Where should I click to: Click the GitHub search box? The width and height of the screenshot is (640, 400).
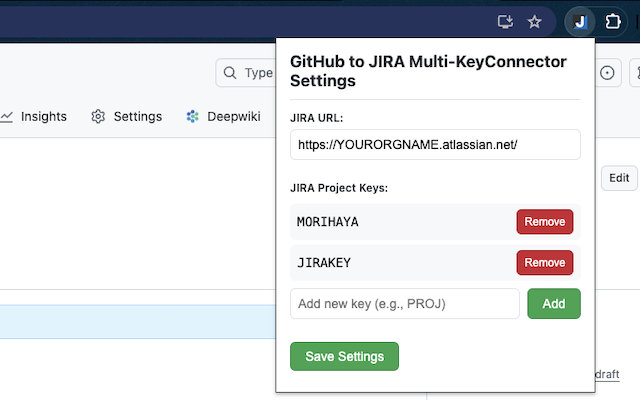click(246, 73)
